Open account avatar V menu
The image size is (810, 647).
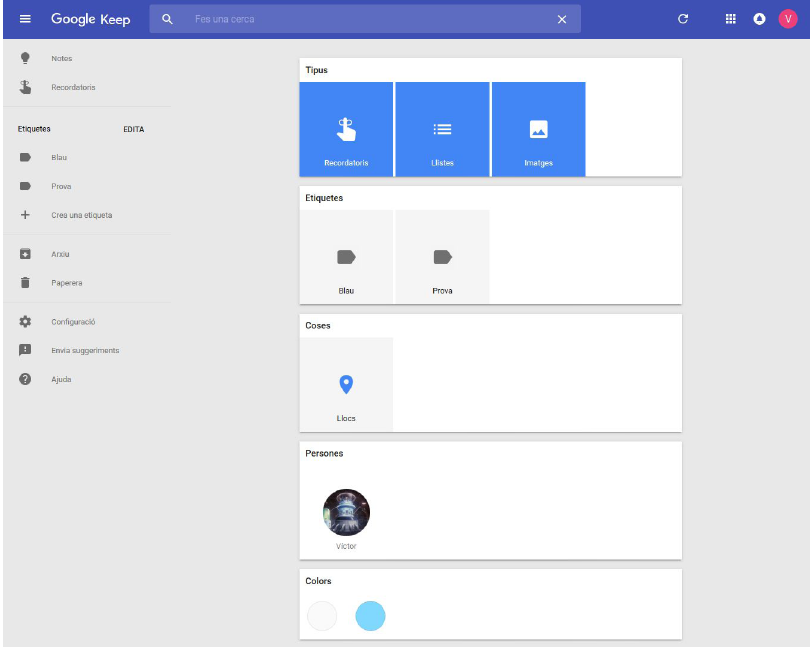[788, 19]
